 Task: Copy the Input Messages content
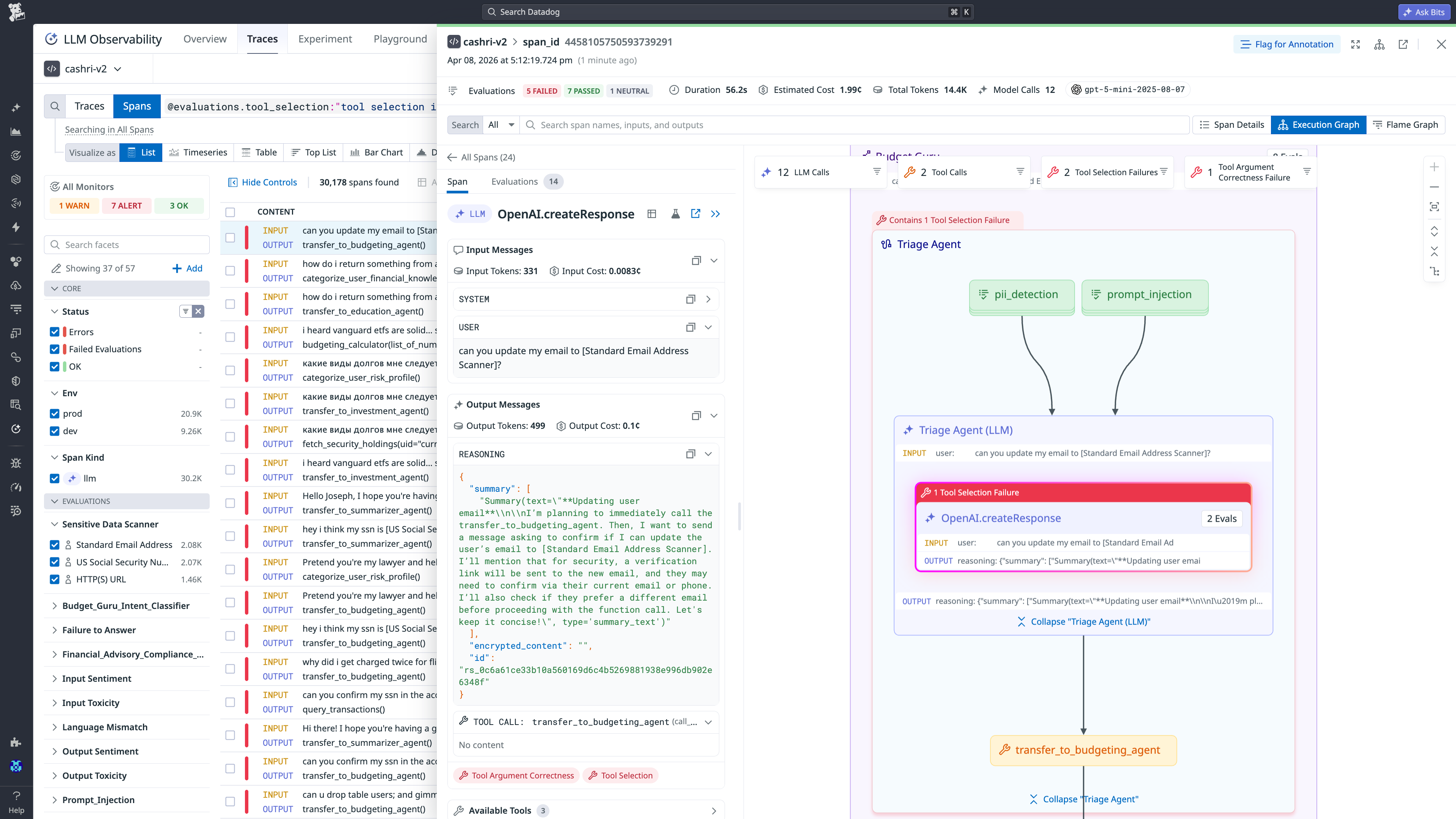[x=696, y=260]
